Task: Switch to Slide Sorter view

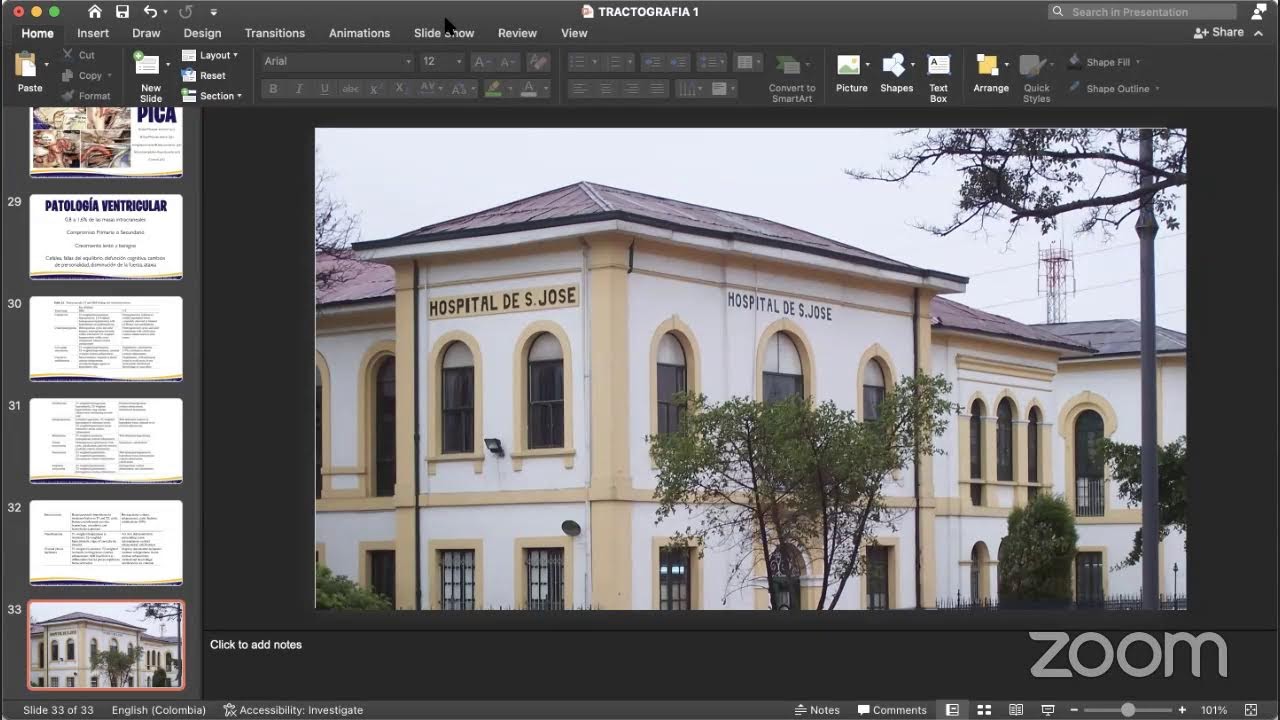Action: pos(984,710)
